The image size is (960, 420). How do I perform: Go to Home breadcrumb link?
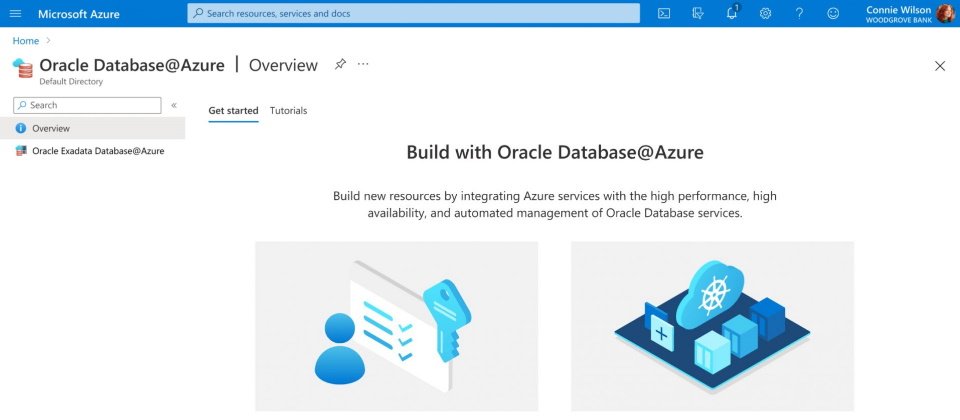26,40
